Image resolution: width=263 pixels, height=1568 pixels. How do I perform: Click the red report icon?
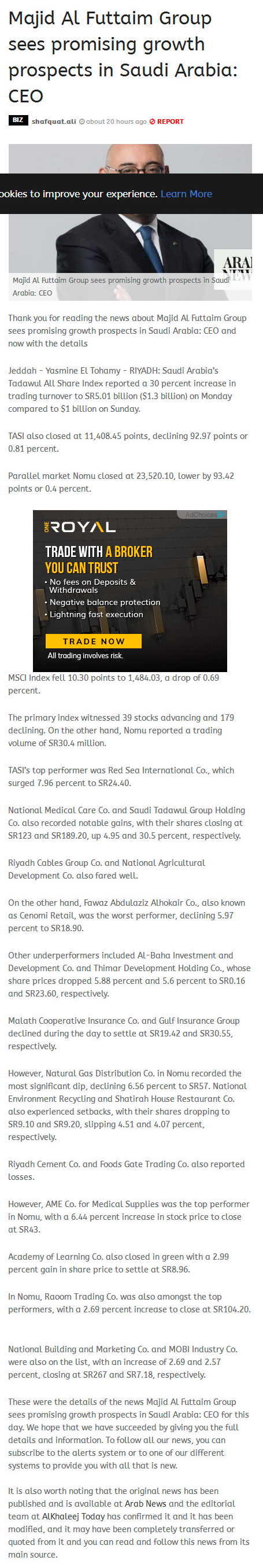152,121
